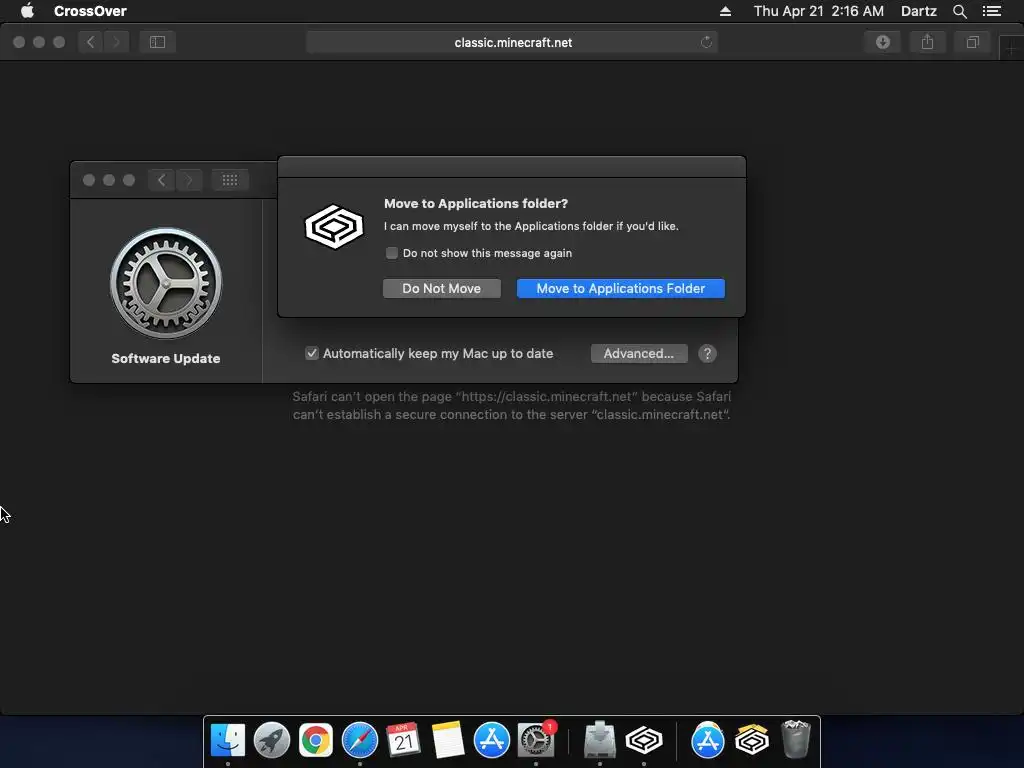Click the disk installer icon in dock
1024x768 pixels.
pyautogui.click(x=600, y=741)
